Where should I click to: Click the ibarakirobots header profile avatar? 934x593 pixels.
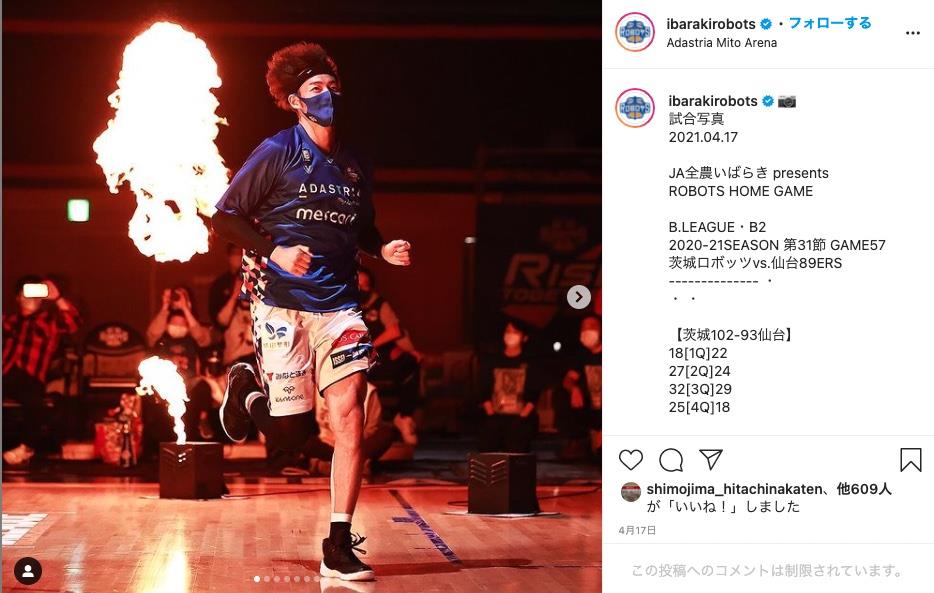click(x=635, y=32)
